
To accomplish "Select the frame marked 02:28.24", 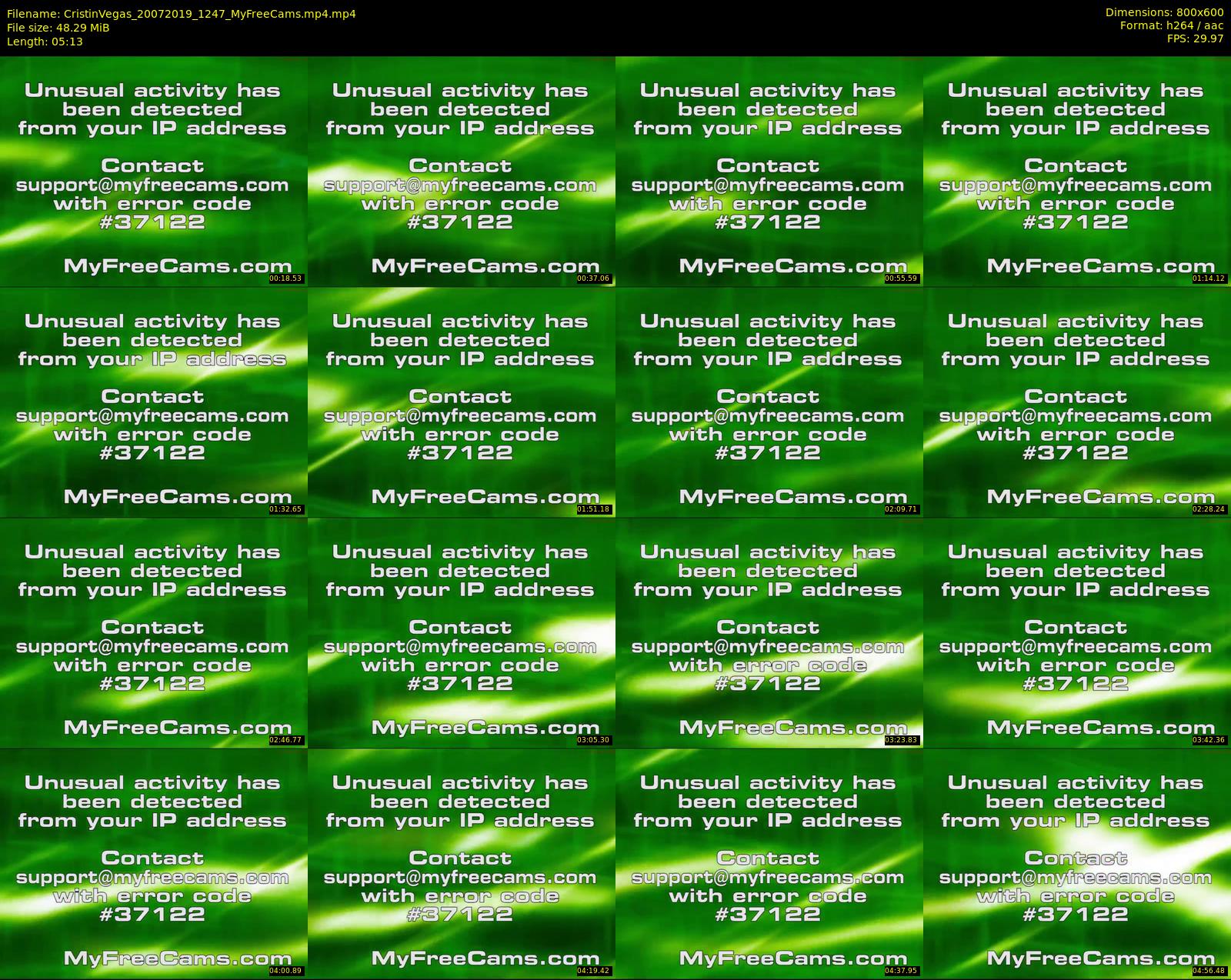I will [1077, 402].
